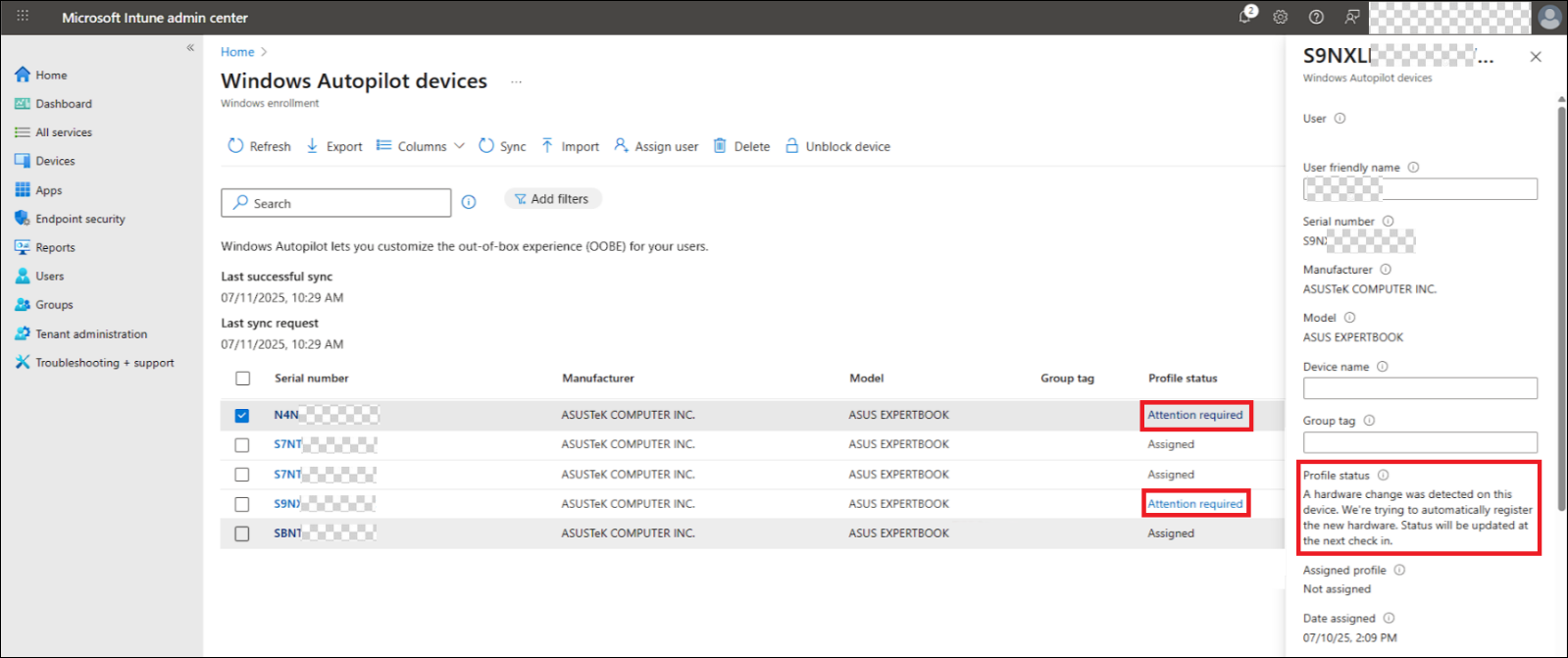Show info icon next to User

tap(1340, 119)
